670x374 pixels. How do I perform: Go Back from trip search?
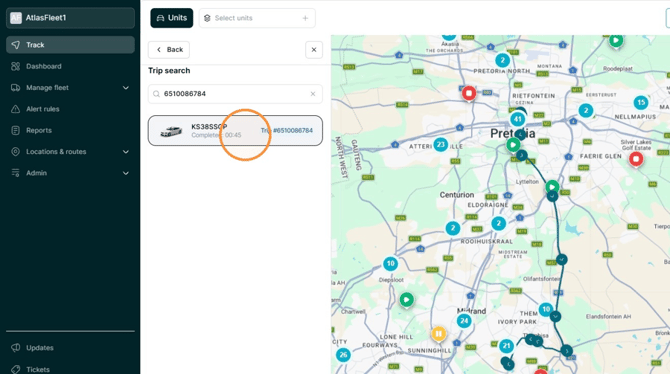pyautogui.click(x=169, y=50)
